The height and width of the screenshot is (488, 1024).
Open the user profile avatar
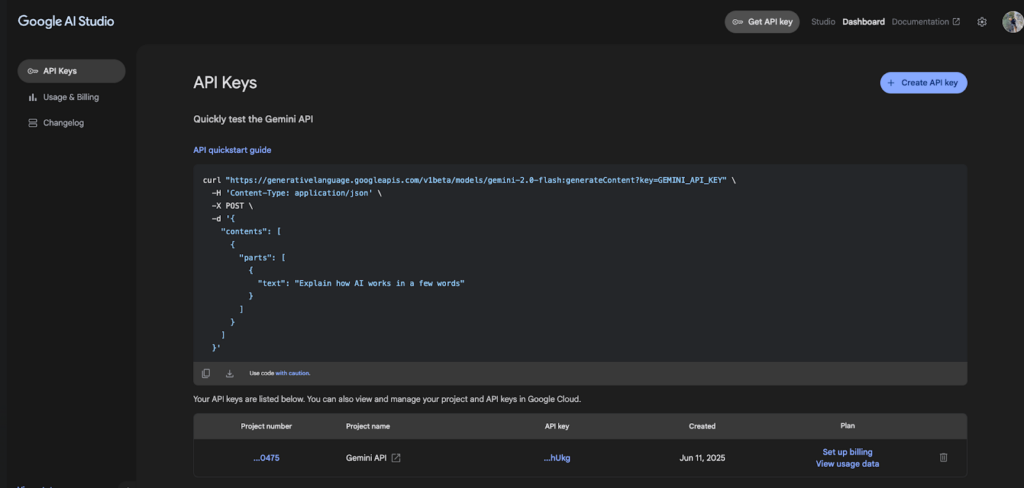[x=1011, y=22]
